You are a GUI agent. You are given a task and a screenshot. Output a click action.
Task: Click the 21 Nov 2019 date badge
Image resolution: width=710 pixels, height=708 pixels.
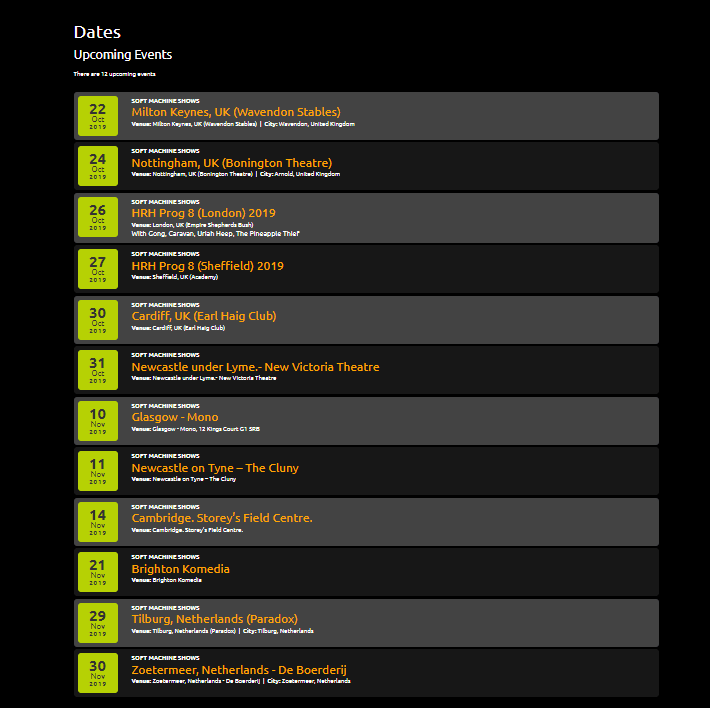click(98, 571)
